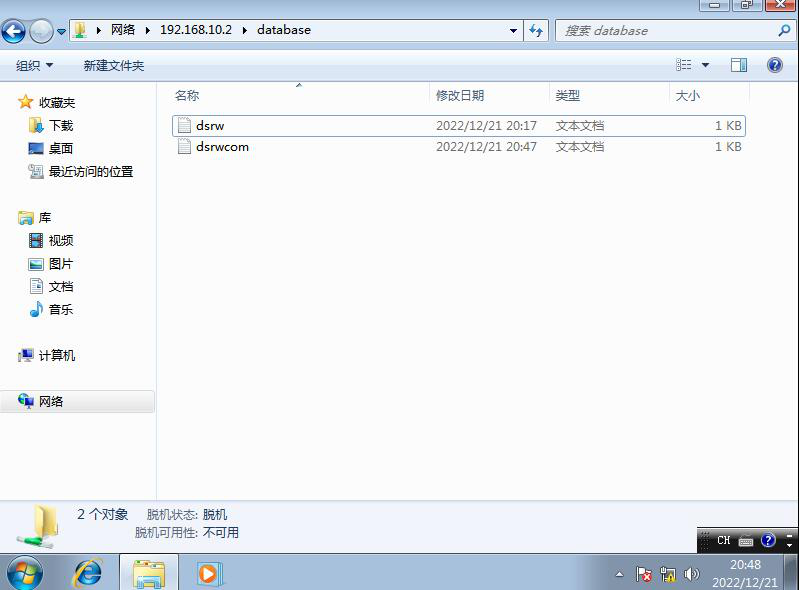Screen dimensions: 799x590
Task: Open 桌面 in favorites
Action: click(61, 148)
